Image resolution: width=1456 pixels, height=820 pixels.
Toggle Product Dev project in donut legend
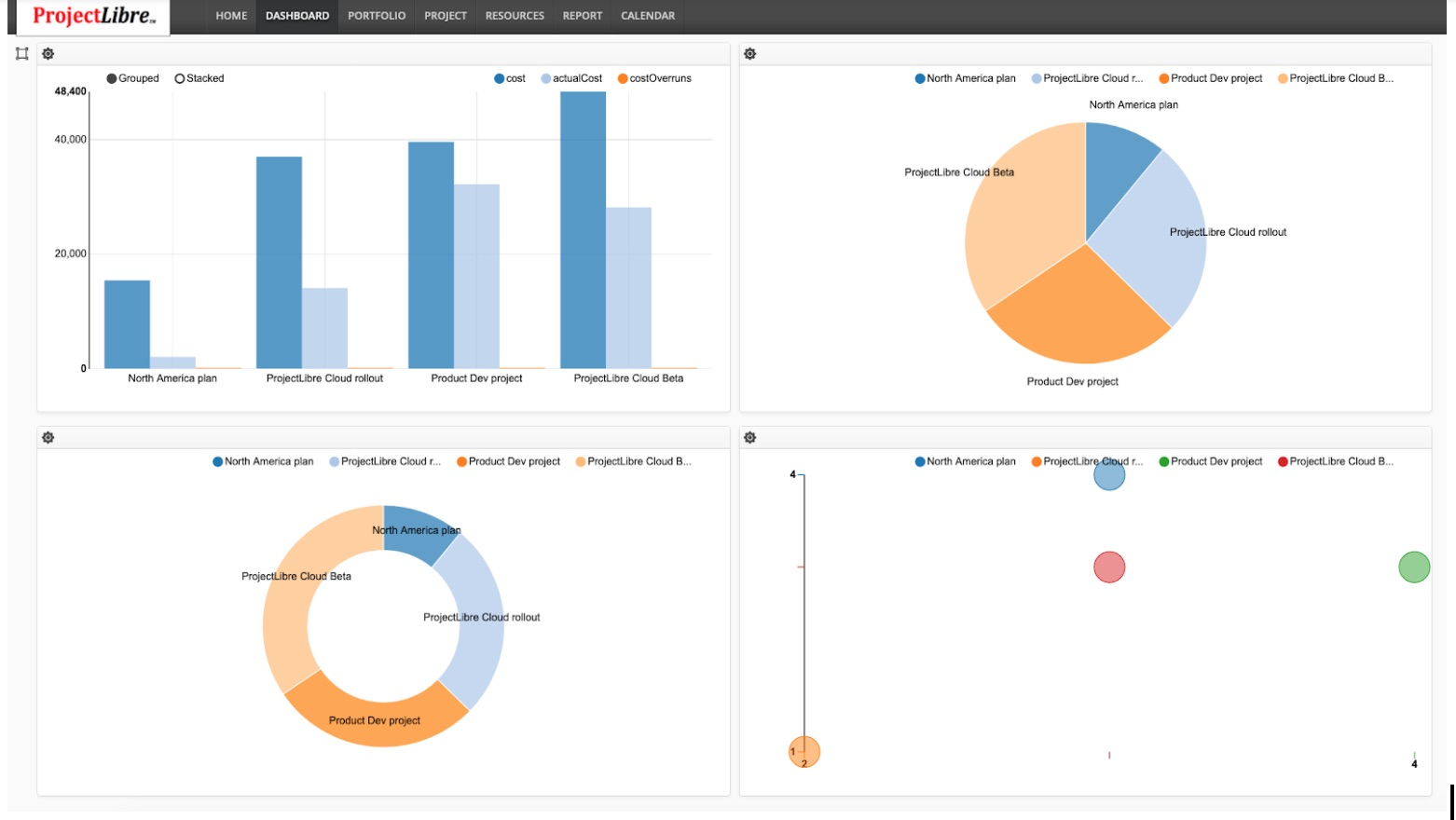pos(508,461)
